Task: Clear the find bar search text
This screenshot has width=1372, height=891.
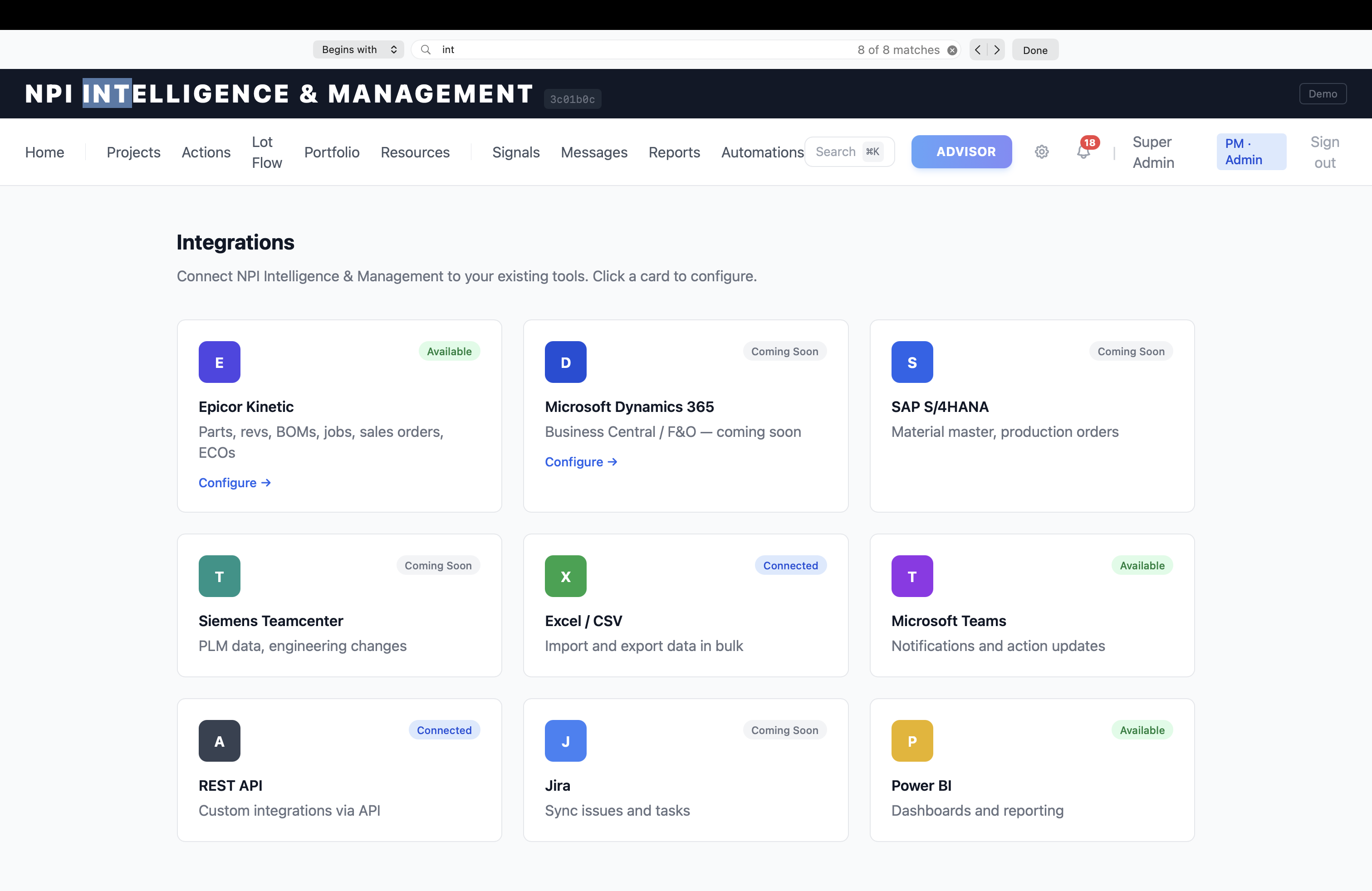Action: pos(952,50)
